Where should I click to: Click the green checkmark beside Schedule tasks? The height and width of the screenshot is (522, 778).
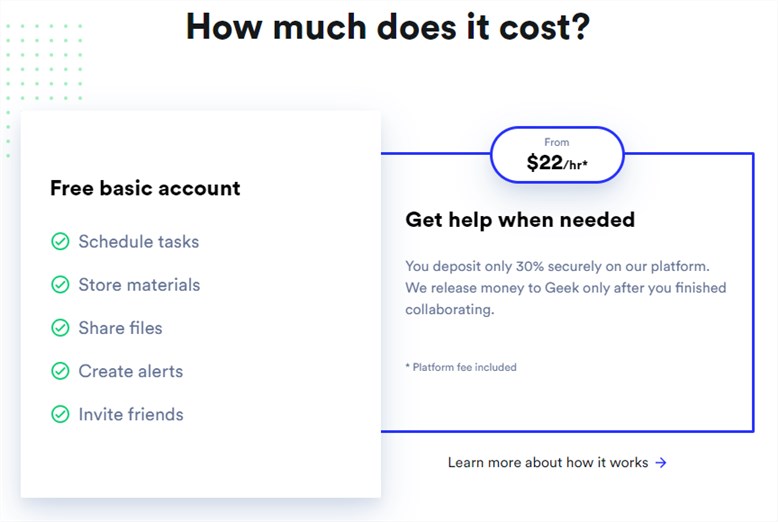pos(61,242)
